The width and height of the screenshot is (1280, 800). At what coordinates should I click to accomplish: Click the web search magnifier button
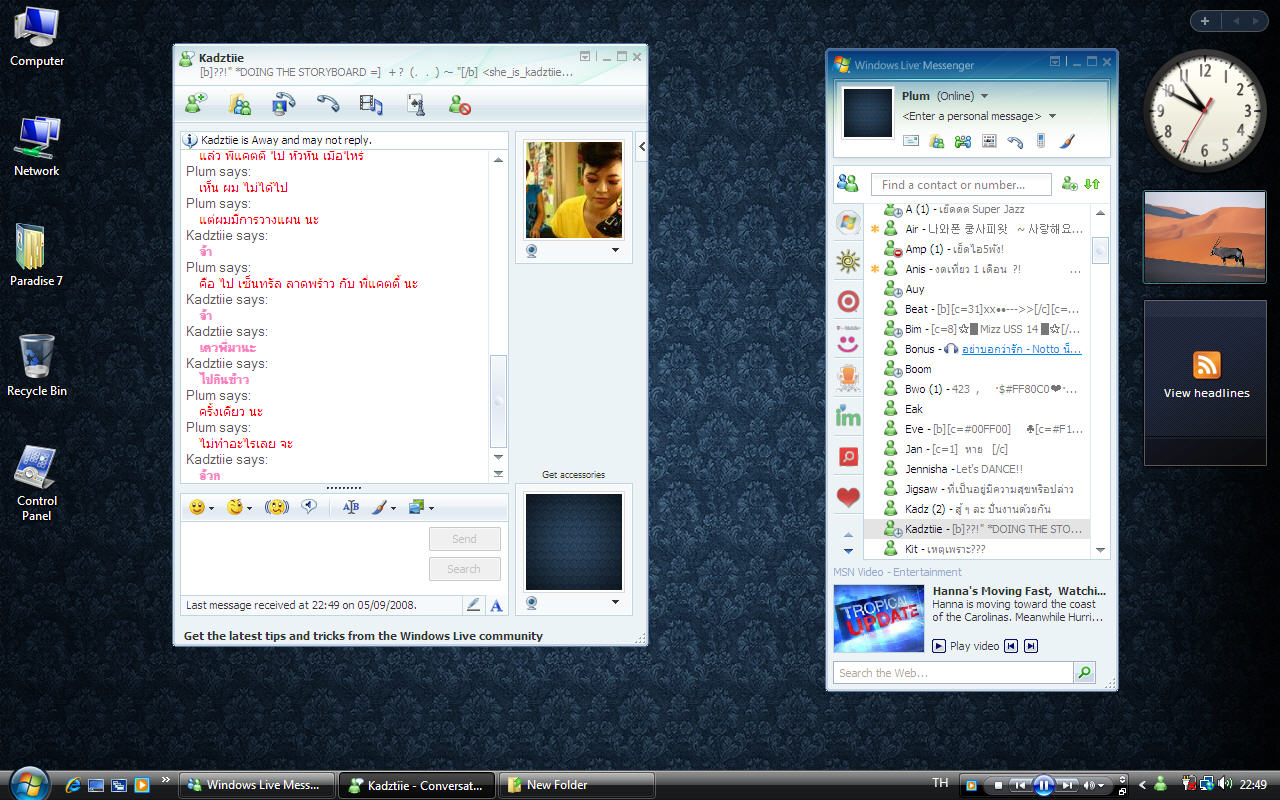point(1084,673)
